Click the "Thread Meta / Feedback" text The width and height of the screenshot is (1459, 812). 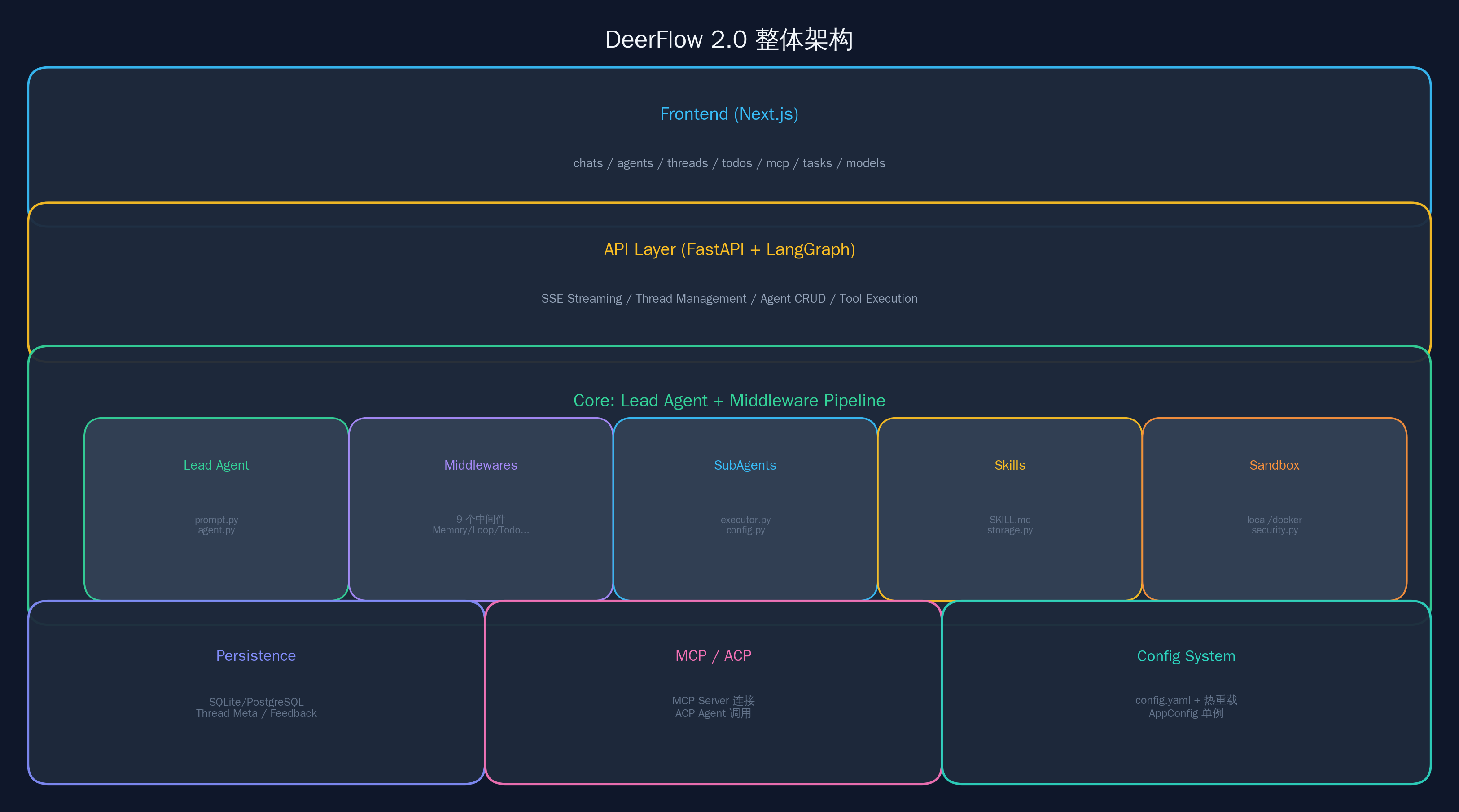coord(256,713)
